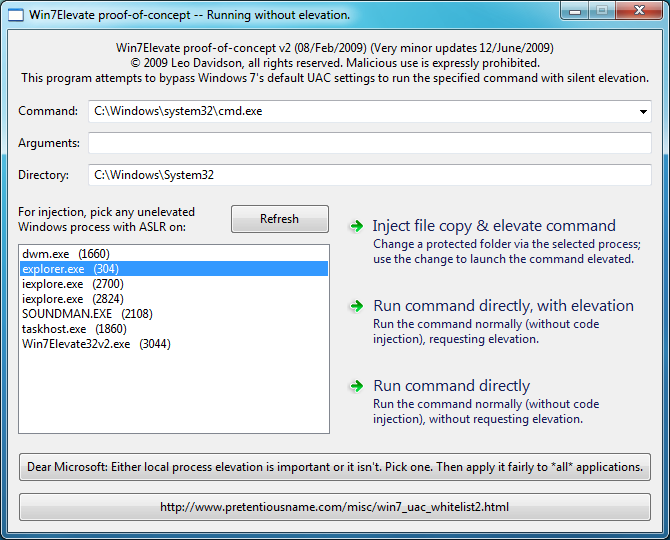Click the 'Run command directly' heading link
This screenshot has height=540, width=670.
pos(452,386)
